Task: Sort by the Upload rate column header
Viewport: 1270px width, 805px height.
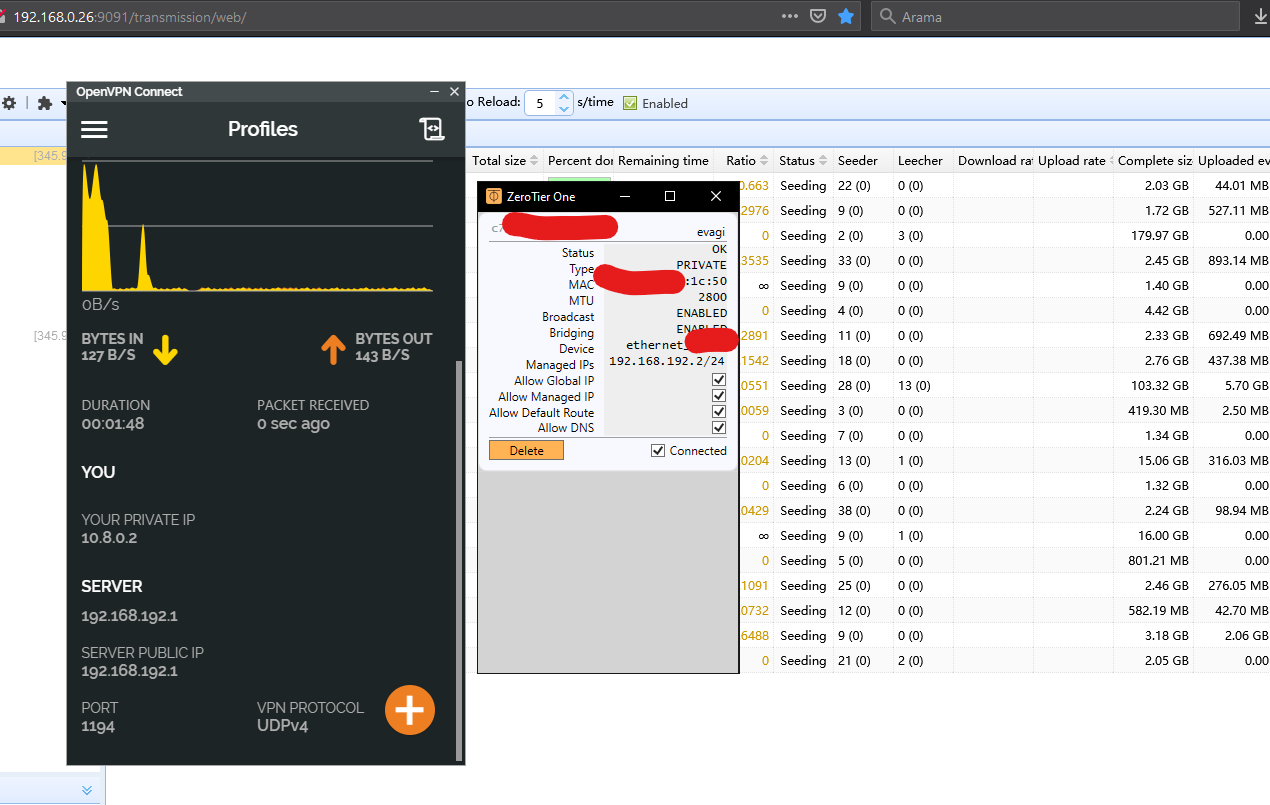Action: (1073, 160)
